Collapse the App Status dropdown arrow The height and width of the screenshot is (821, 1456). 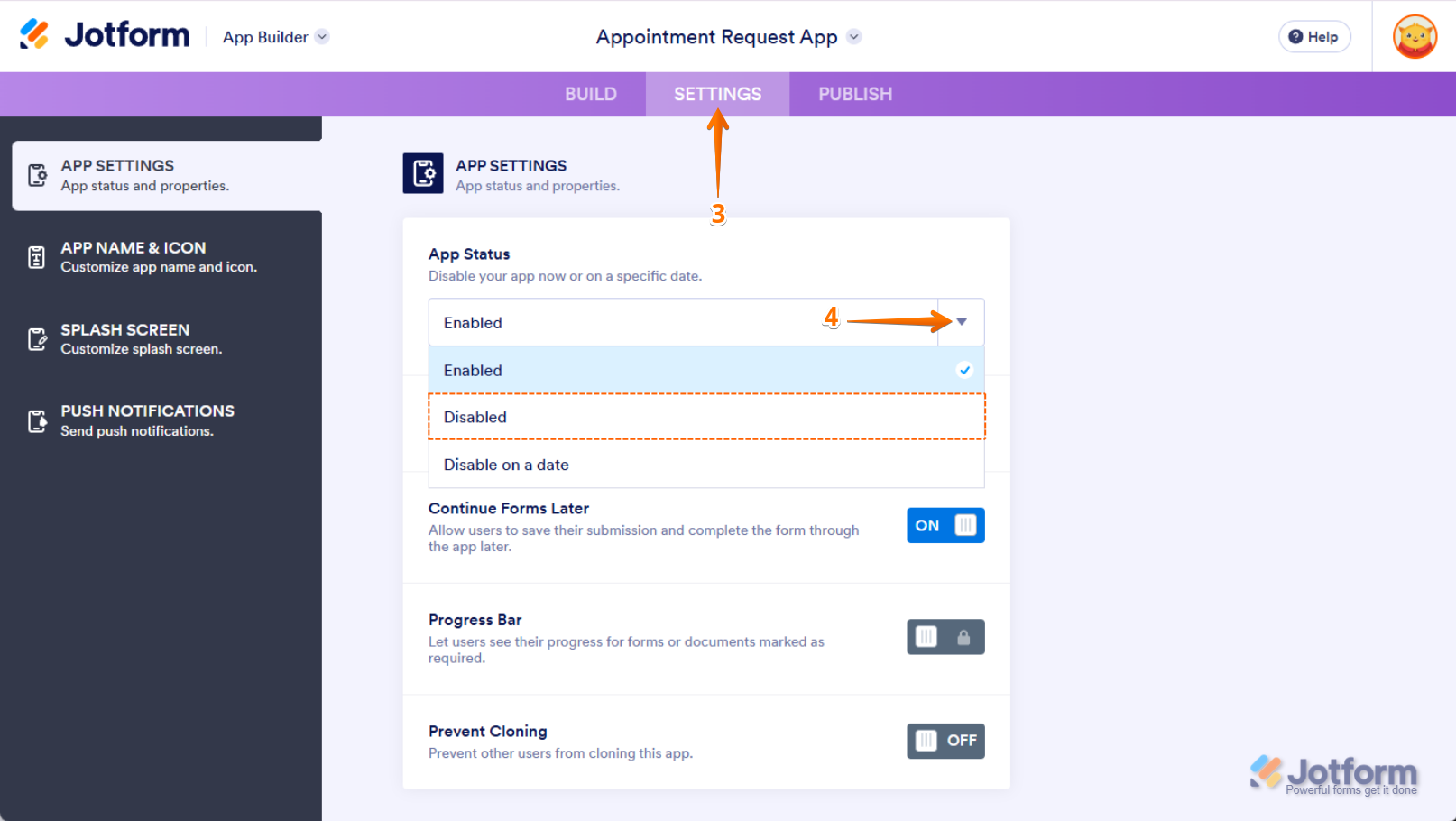pyautogui.click(x=962, y=322)
